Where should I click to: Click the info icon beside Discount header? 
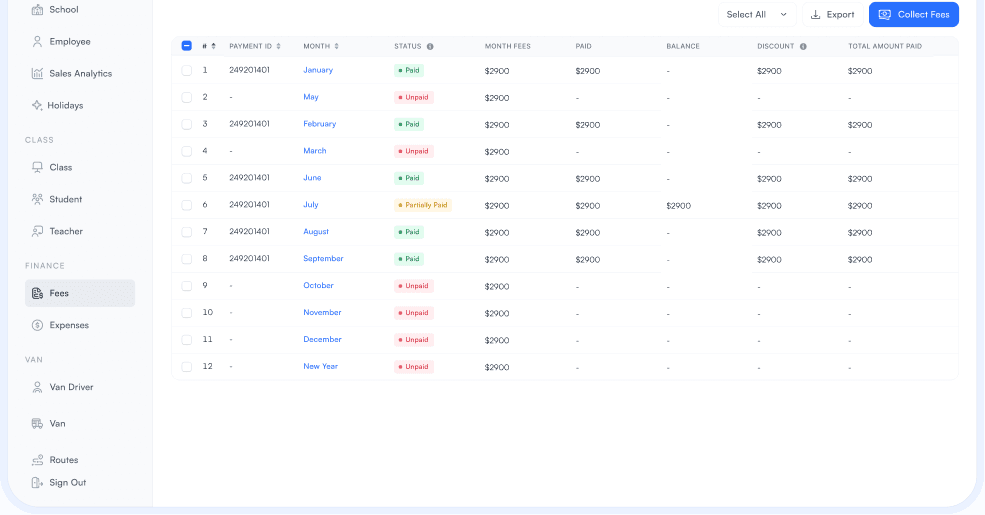tap(803, 46)
